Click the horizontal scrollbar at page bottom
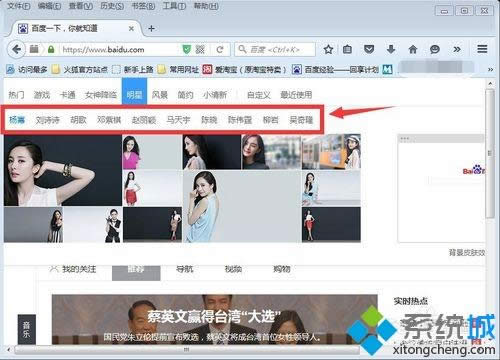Screen dimensions: 500x360 point(187,350)
